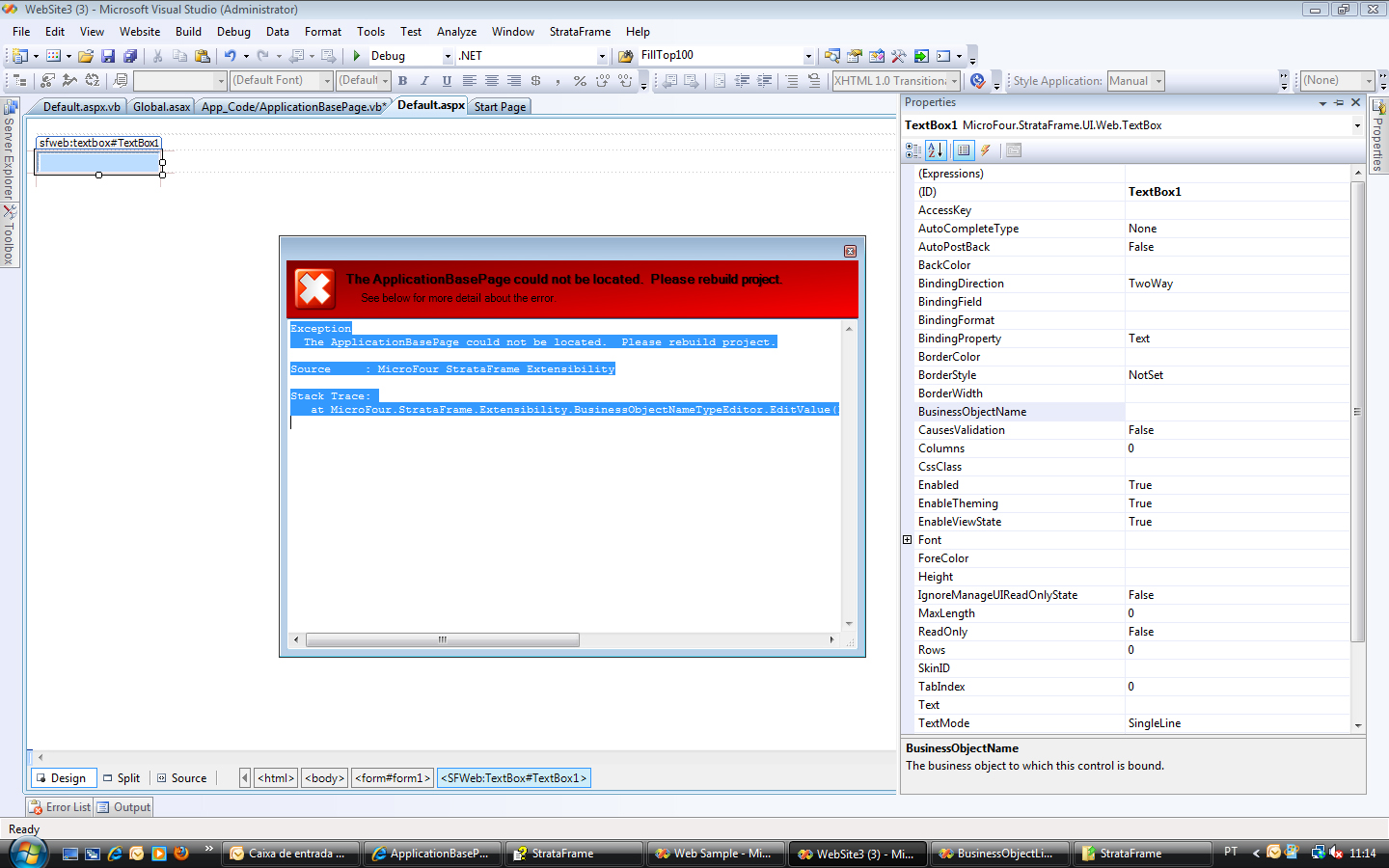Switch to the Global.asax tab
The width and height of the screenshot is (1389, 868).
[161, 107]
